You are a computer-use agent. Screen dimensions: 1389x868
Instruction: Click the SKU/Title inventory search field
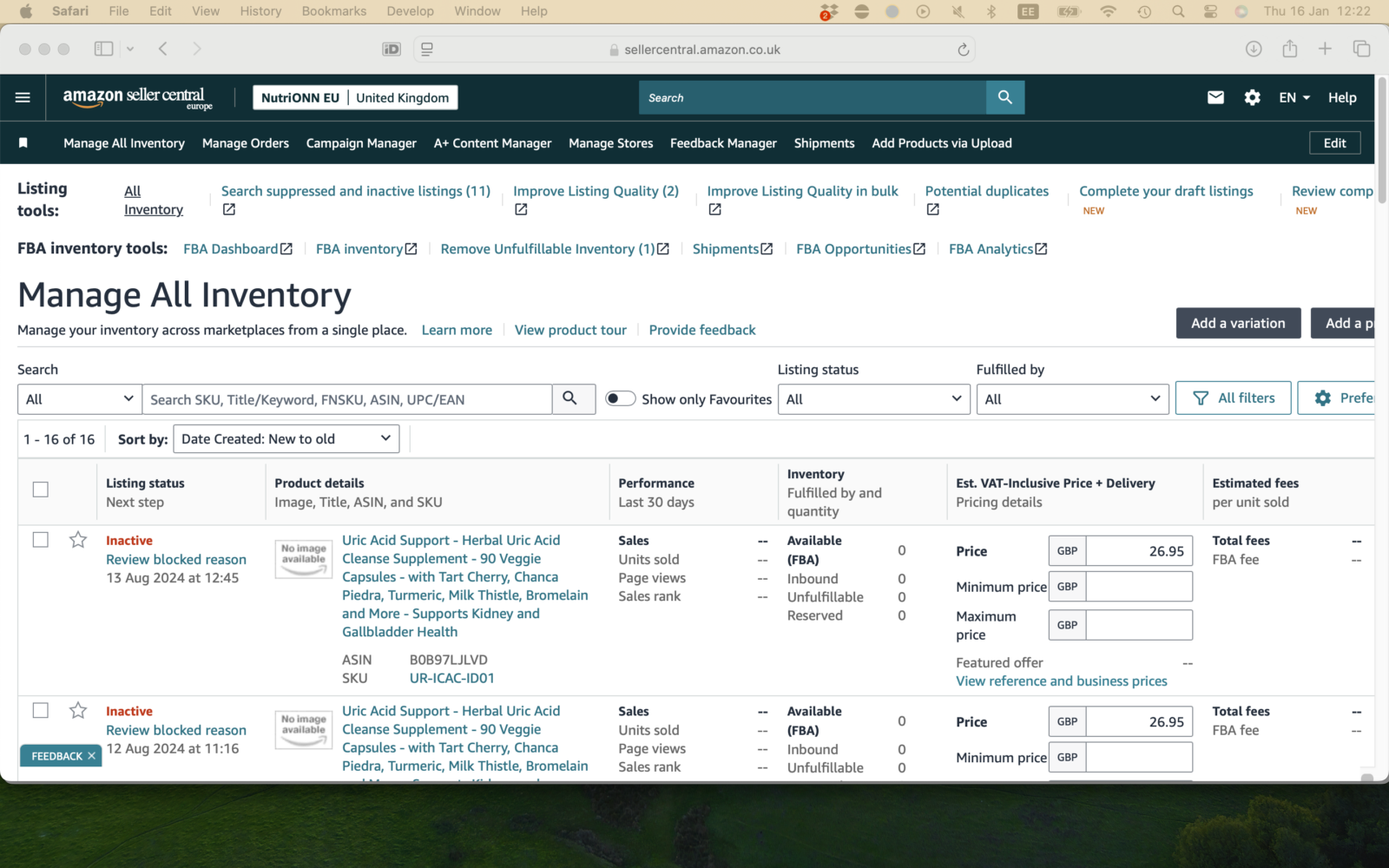347,399
